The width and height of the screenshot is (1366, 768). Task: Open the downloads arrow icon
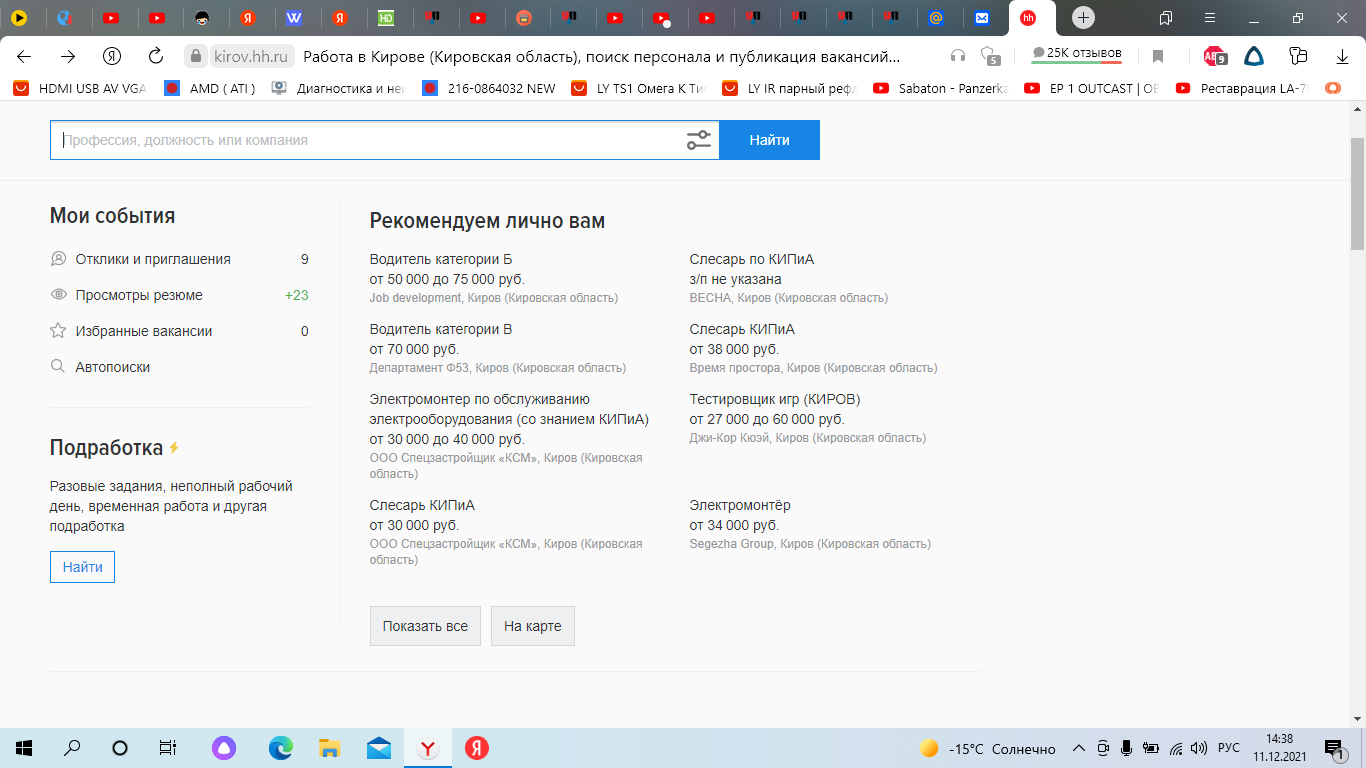coord(1342,56)
